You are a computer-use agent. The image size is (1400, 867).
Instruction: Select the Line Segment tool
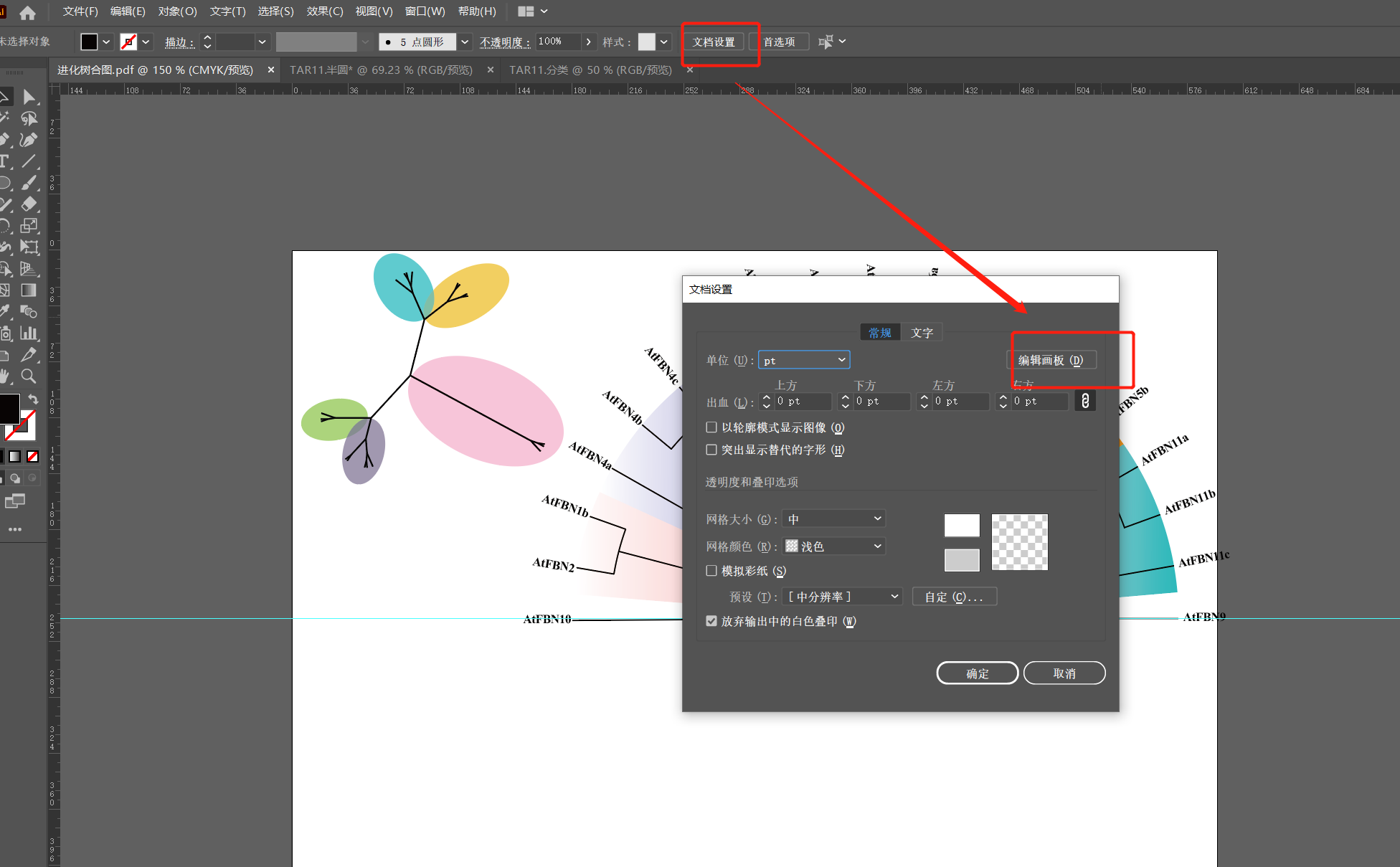29,161
